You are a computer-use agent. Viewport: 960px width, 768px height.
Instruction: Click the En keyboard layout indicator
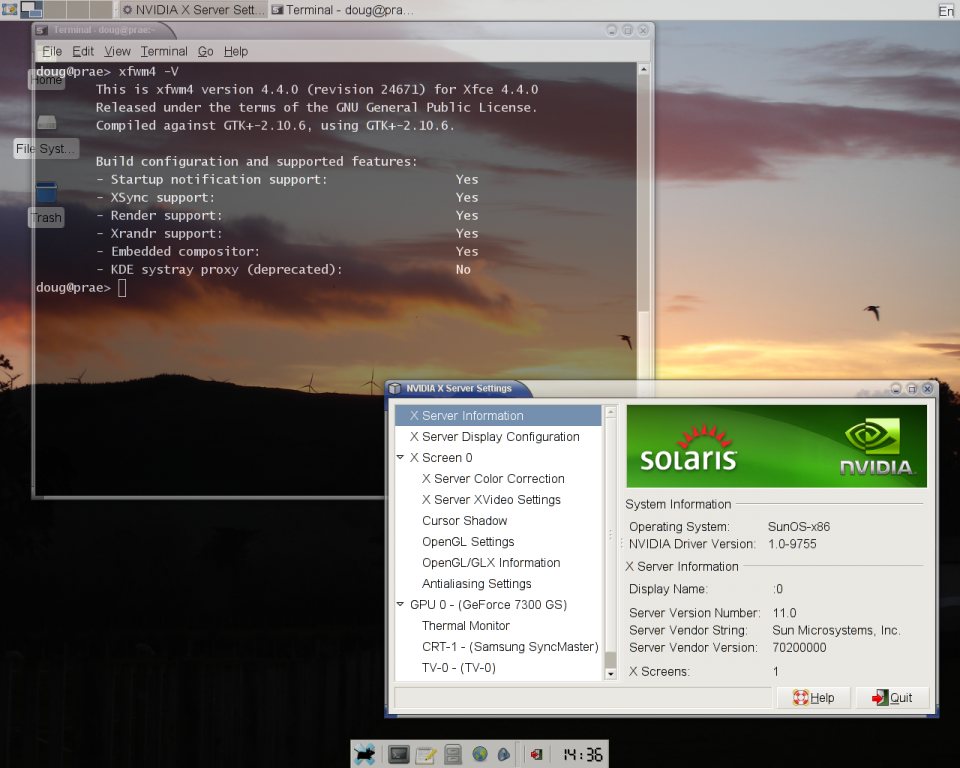coord(946,10)
